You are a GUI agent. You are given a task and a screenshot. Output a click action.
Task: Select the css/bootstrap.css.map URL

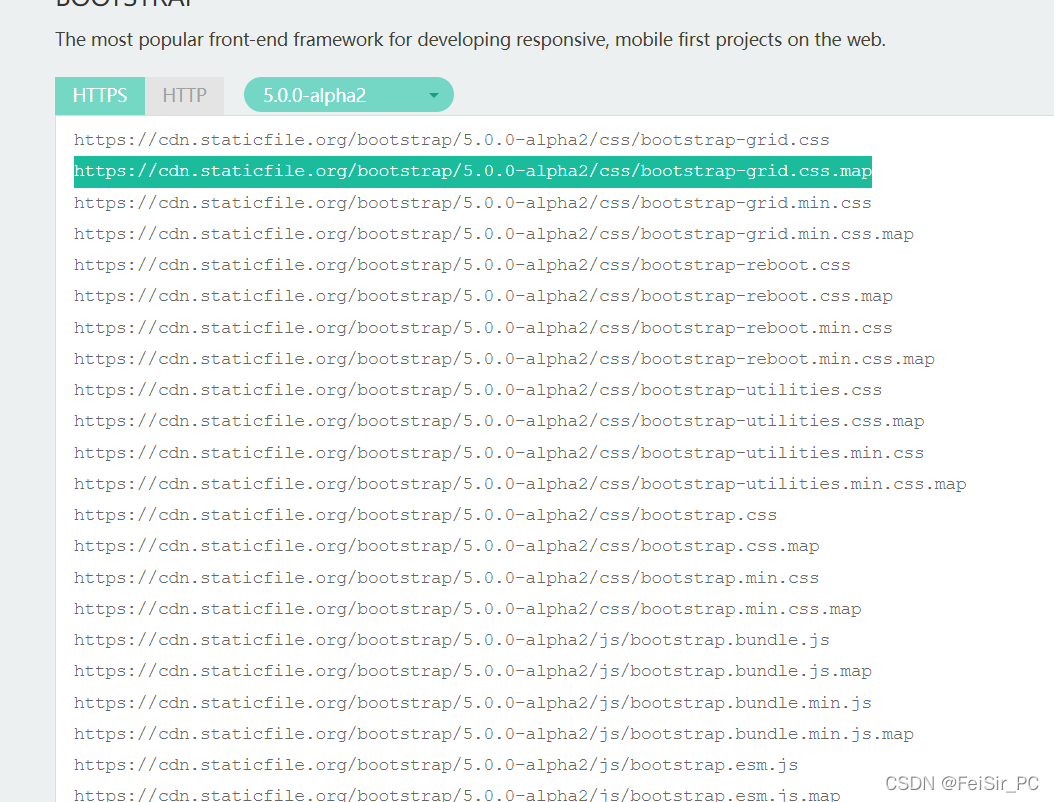[x=446, y=546]
